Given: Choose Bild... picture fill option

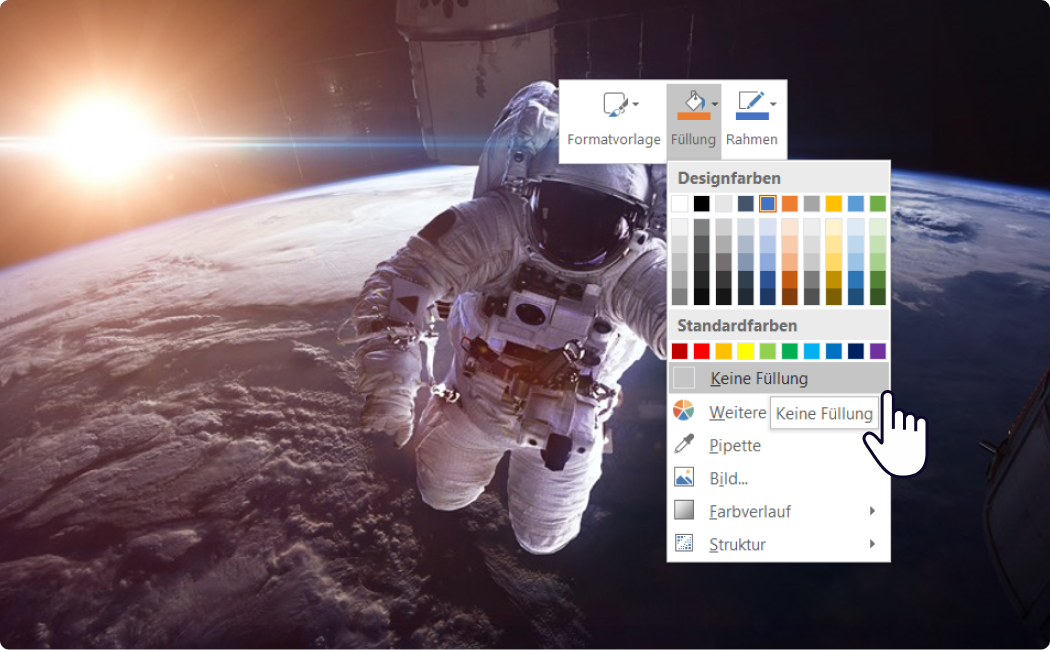Looking at the screenshot, I should tap(728, 478).
